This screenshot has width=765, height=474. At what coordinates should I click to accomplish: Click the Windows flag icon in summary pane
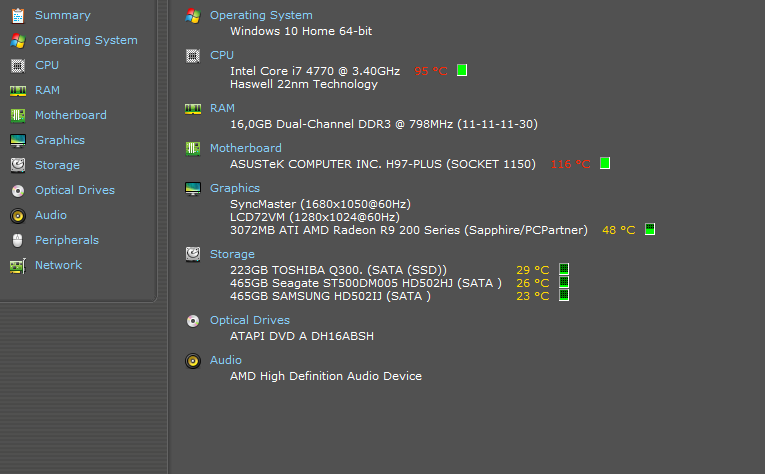(x=193, y=16)
